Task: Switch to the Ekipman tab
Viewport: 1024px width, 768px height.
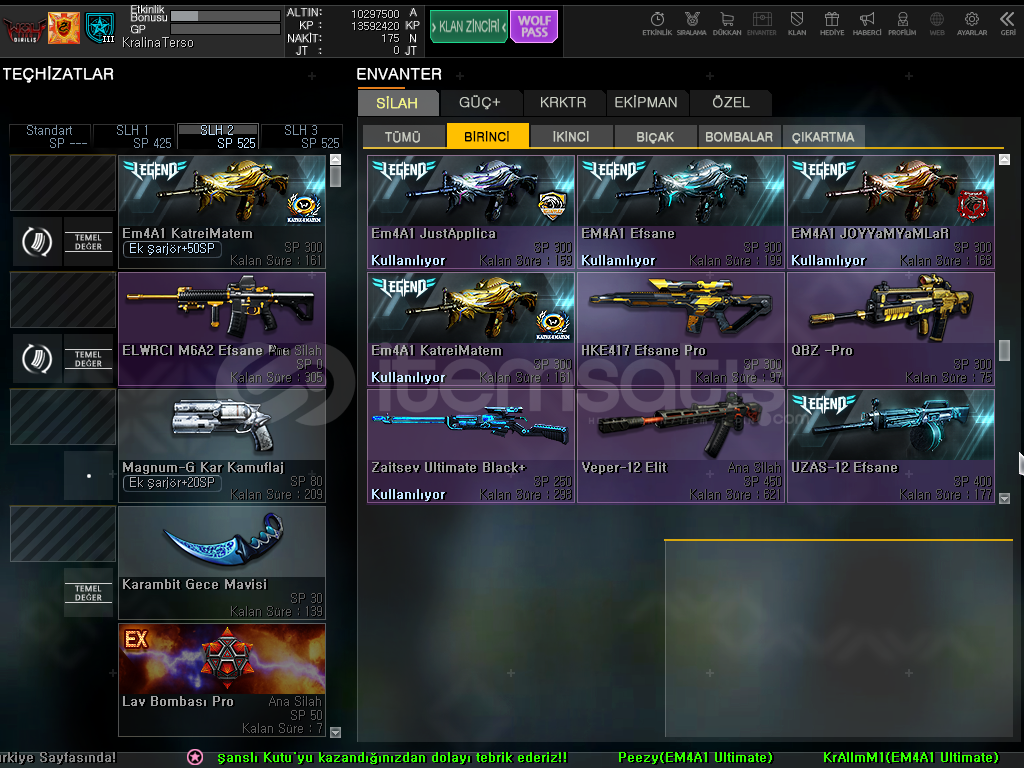Action: coord(646,103)
